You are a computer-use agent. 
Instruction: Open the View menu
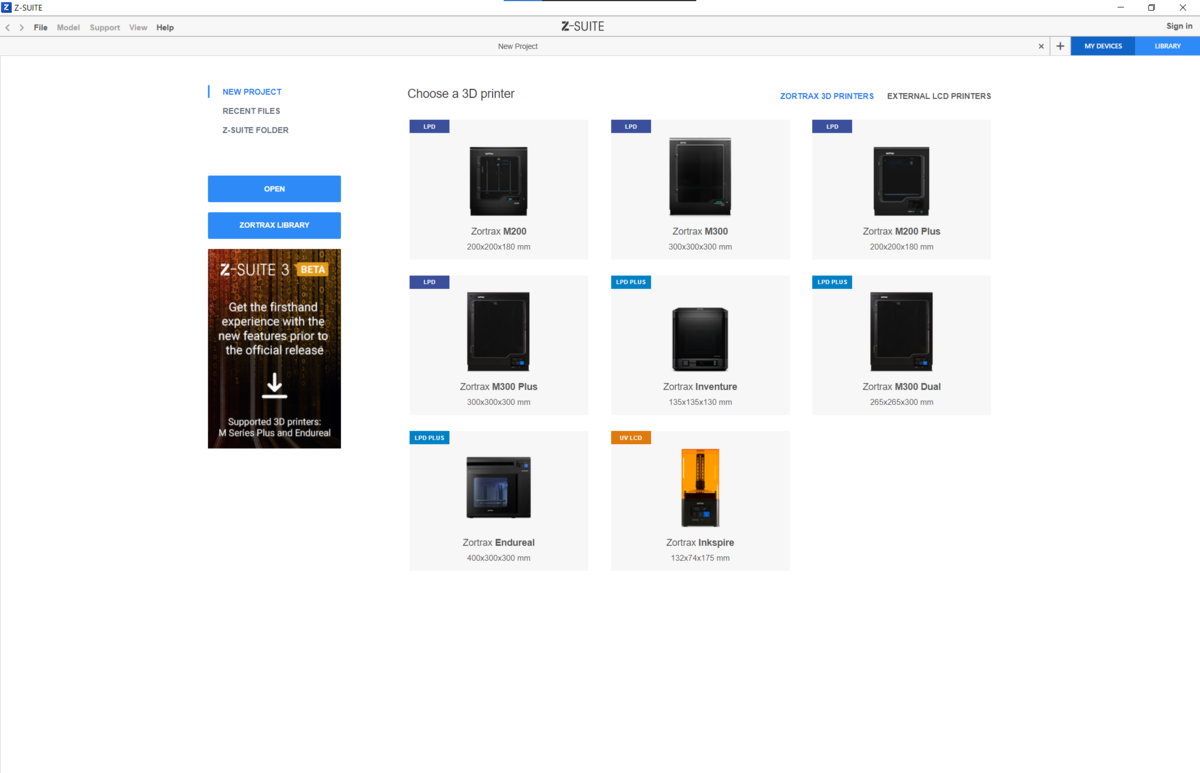[x=138, y=27]
